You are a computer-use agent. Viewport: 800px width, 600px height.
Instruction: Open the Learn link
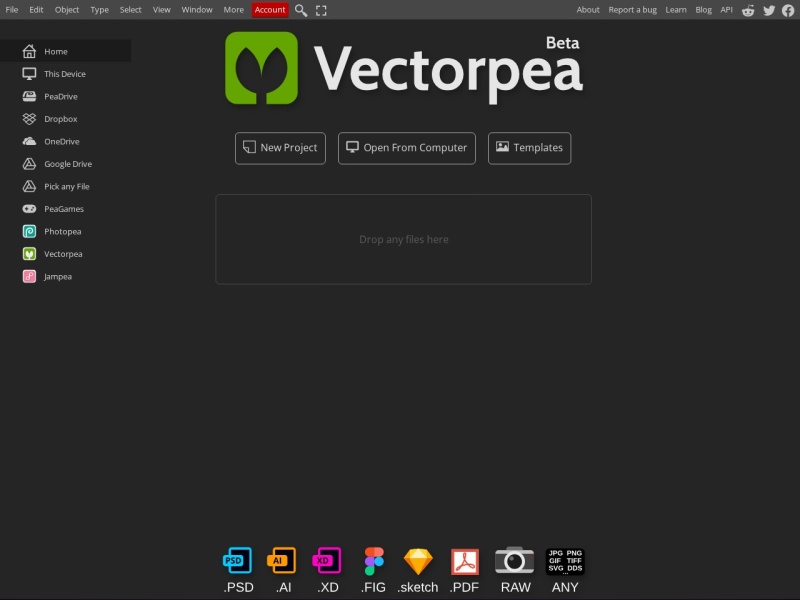pos(676,10)
